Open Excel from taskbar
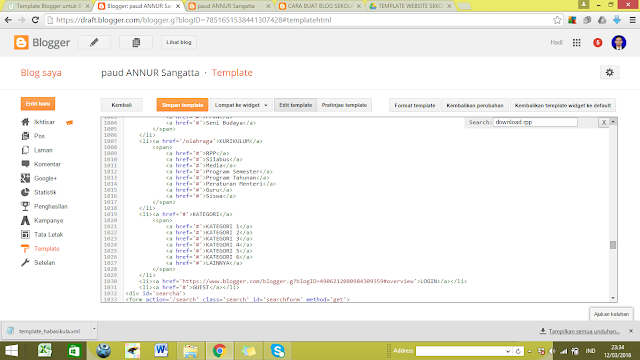This screenshot has height=360, width=640. pos(44,351)
